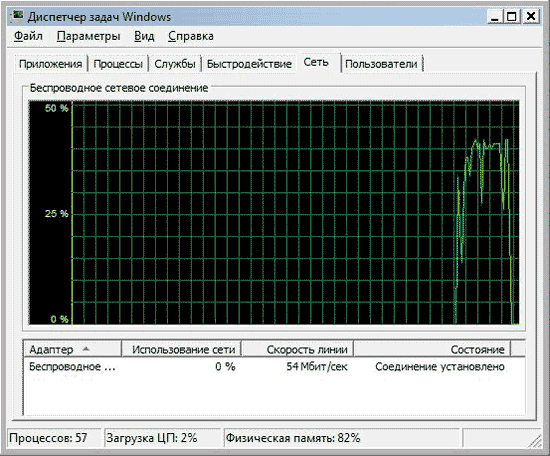This screenshot has height=456, width=550.
Task: Sort by Использование сети column header
Action: [182, 349]
